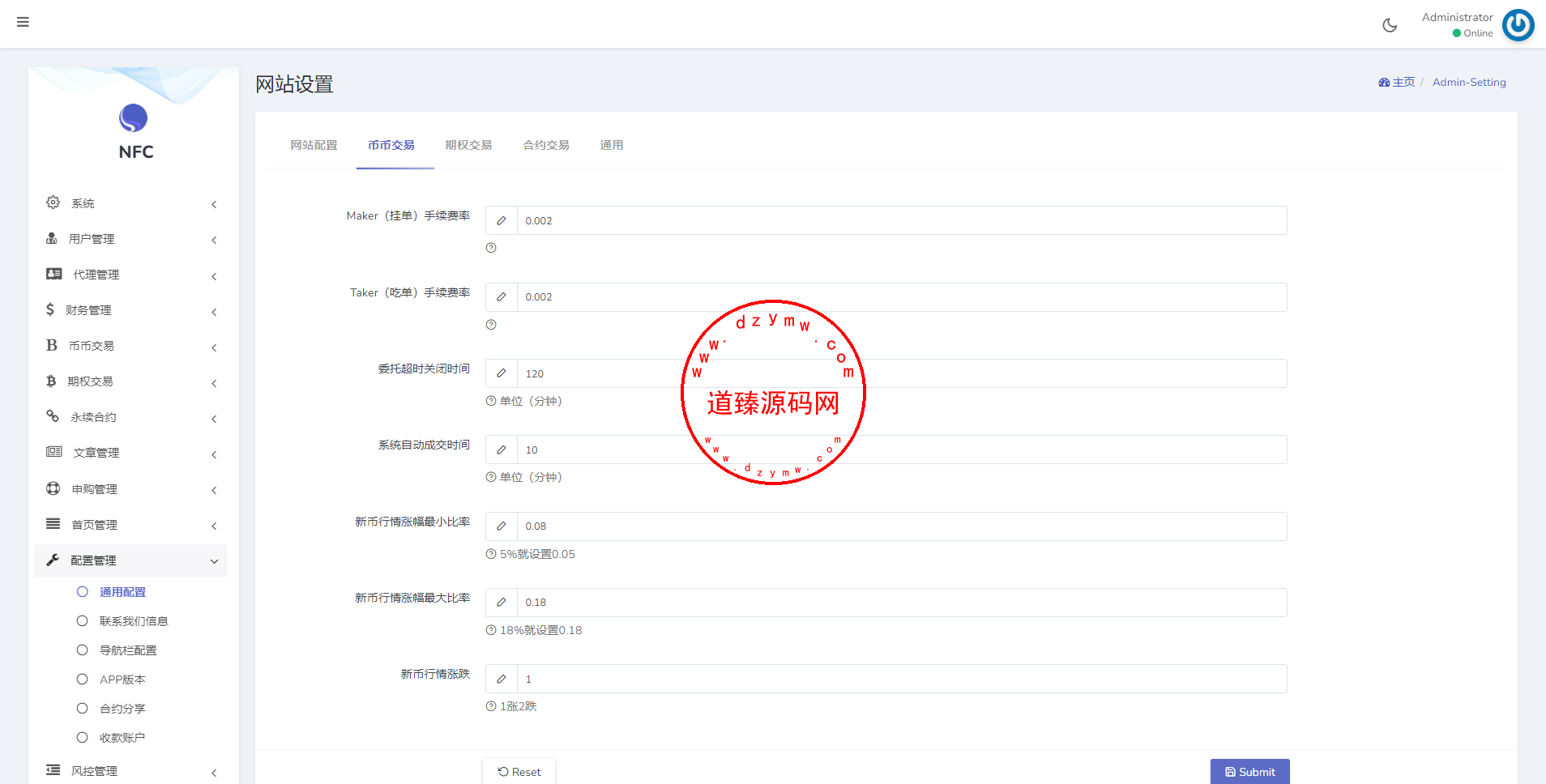Expand the 文章管理 menu chevron
The image size is (1546, 784).
[214, 454]
